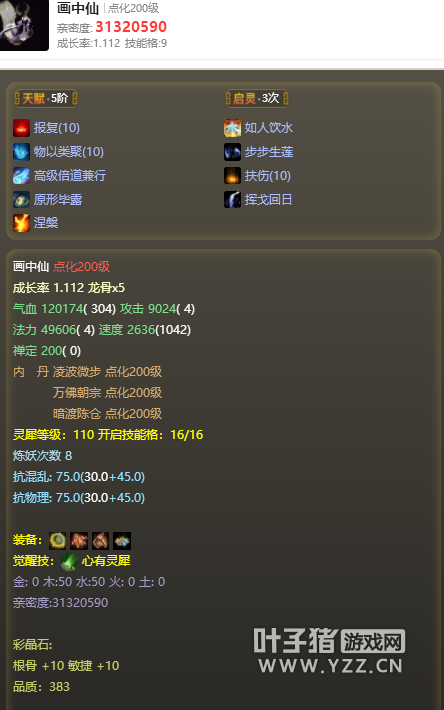The width and height of the screenshot is (444, 710).
Task: Select the 挥戈回日 skill icon
Action: pyautogui.click(x=232, y=200)
